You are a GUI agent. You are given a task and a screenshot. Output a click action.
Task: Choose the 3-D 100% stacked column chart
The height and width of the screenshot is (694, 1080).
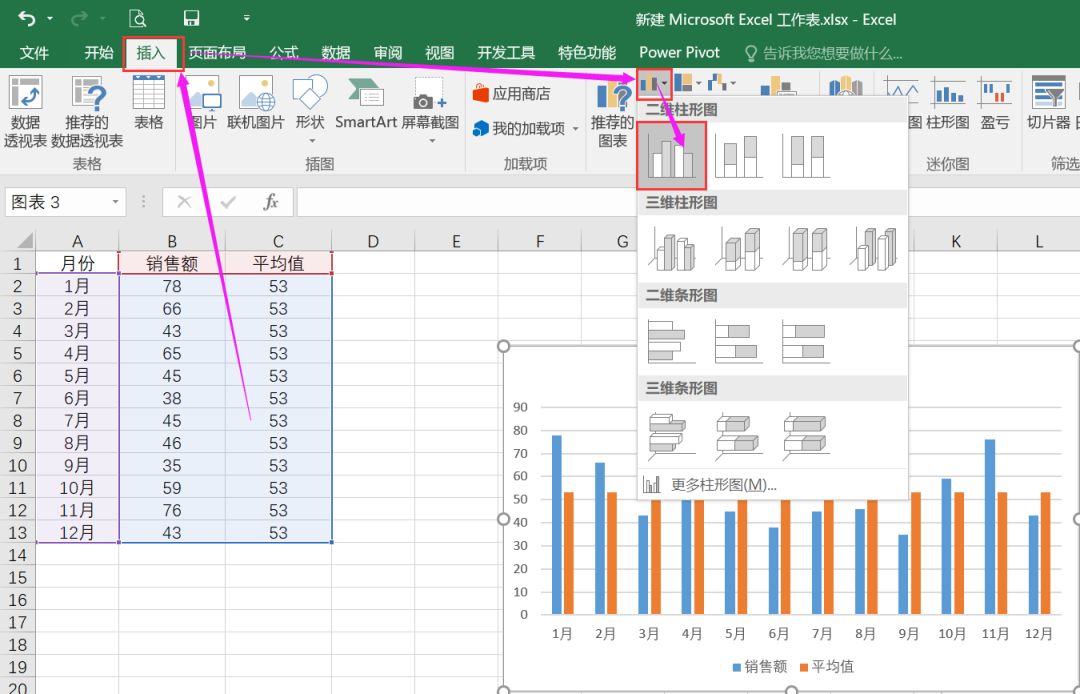pos(806,249)
